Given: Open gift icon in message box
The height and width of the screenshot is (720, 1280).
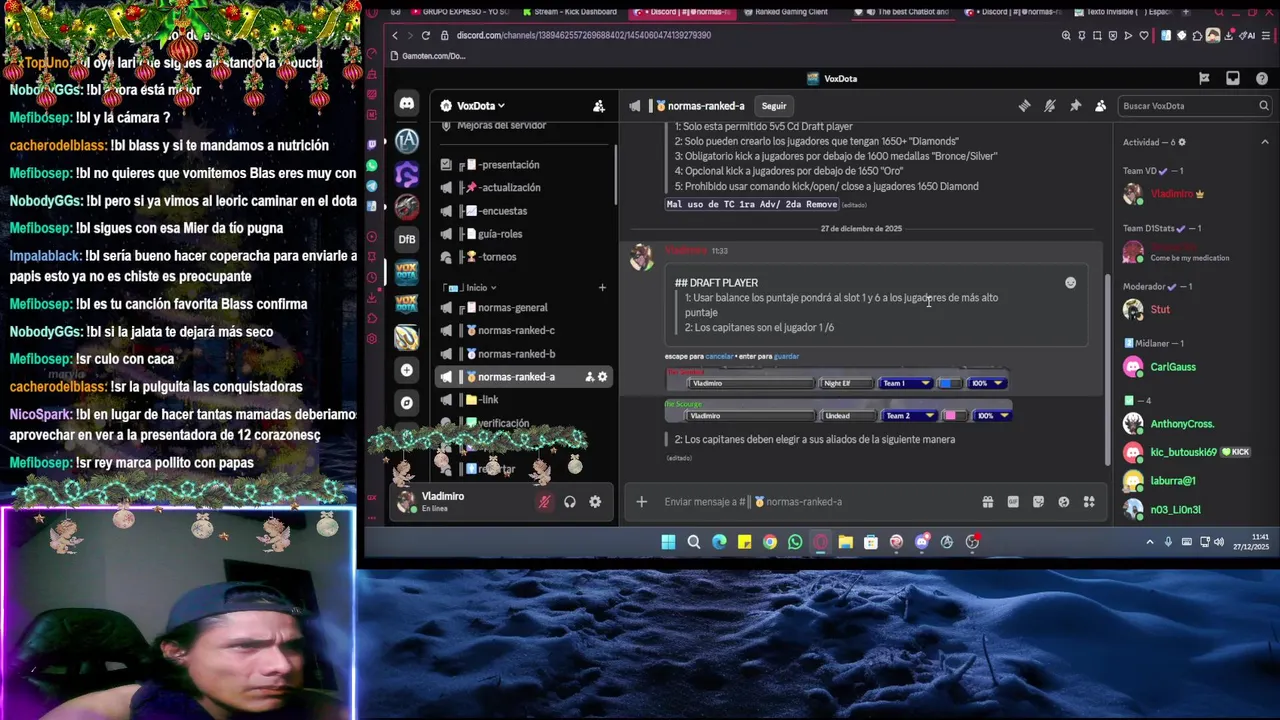Looking at the screenshot, I should click(987, 502).
